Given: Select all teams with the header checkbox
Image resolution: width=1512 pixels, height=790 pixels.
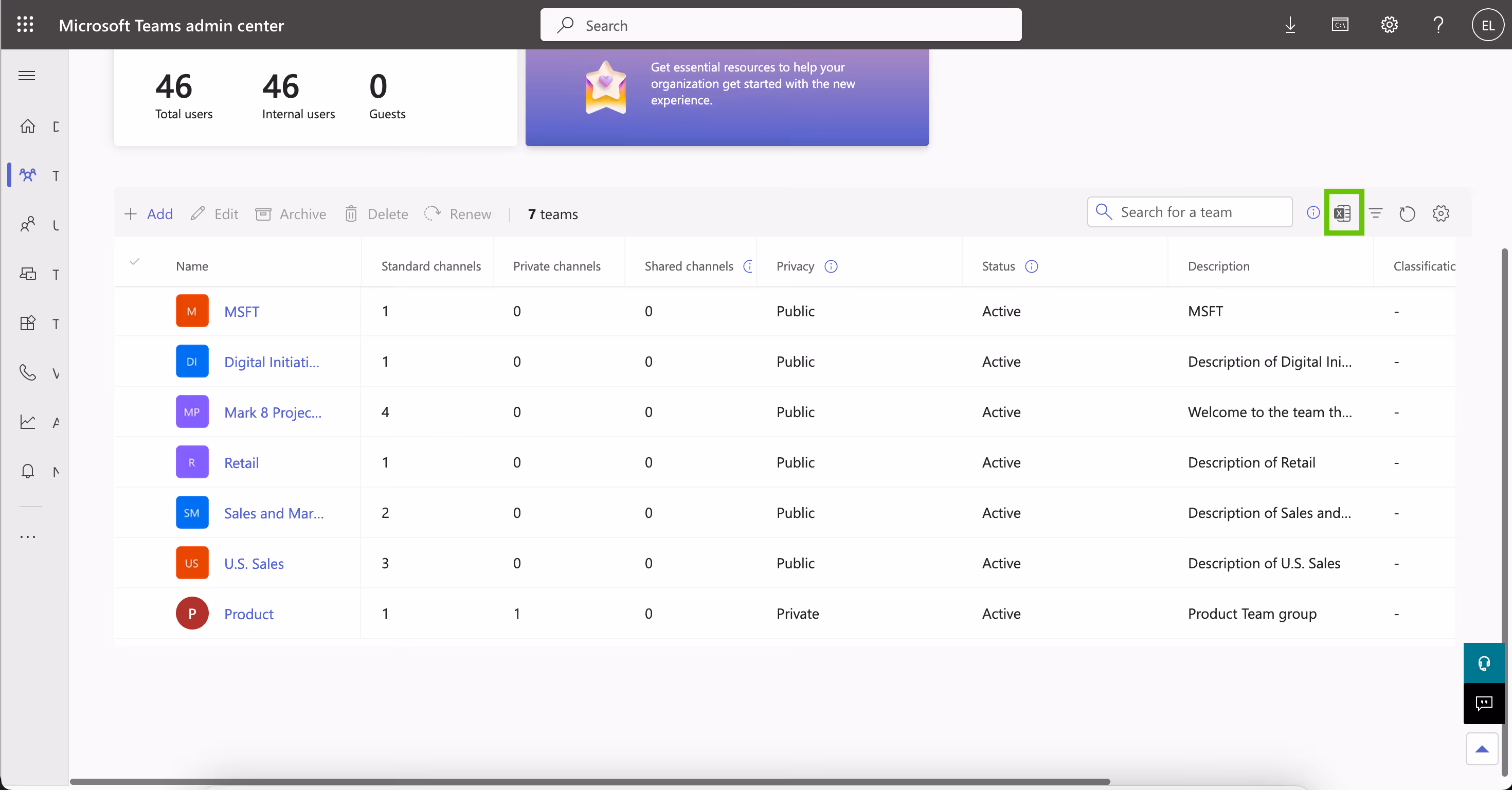Looking at the screenshot, I should point(134,262).
